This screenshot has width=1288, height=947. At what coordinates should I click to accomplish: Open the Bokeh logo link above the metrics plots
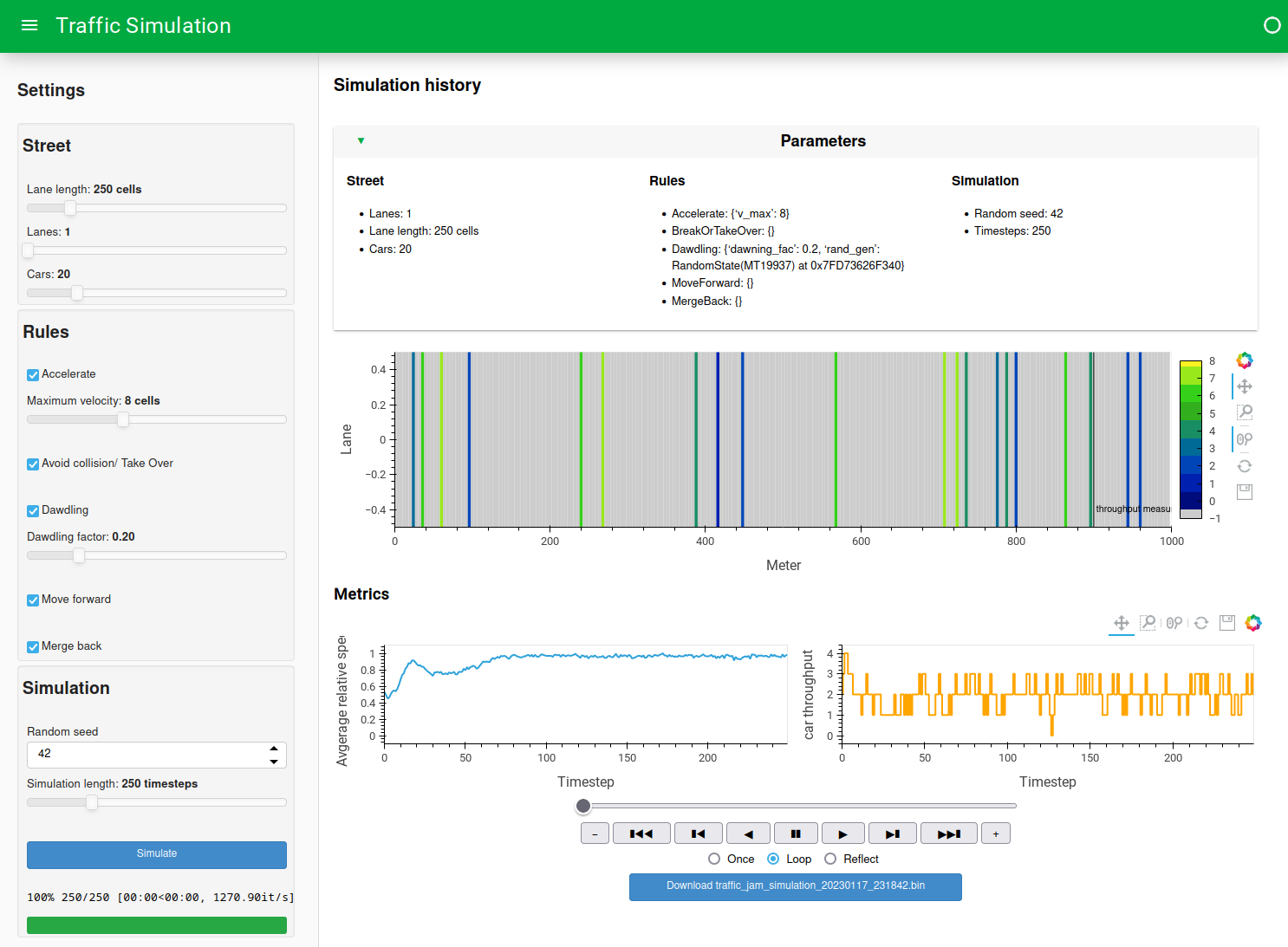(1253, 623)
